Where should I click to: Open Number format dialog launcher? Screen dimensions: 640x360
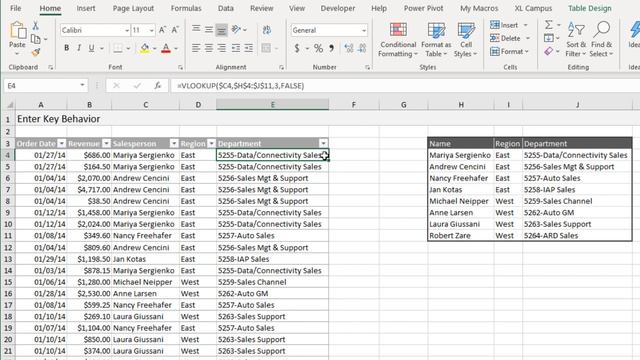(x=367, y=67)
